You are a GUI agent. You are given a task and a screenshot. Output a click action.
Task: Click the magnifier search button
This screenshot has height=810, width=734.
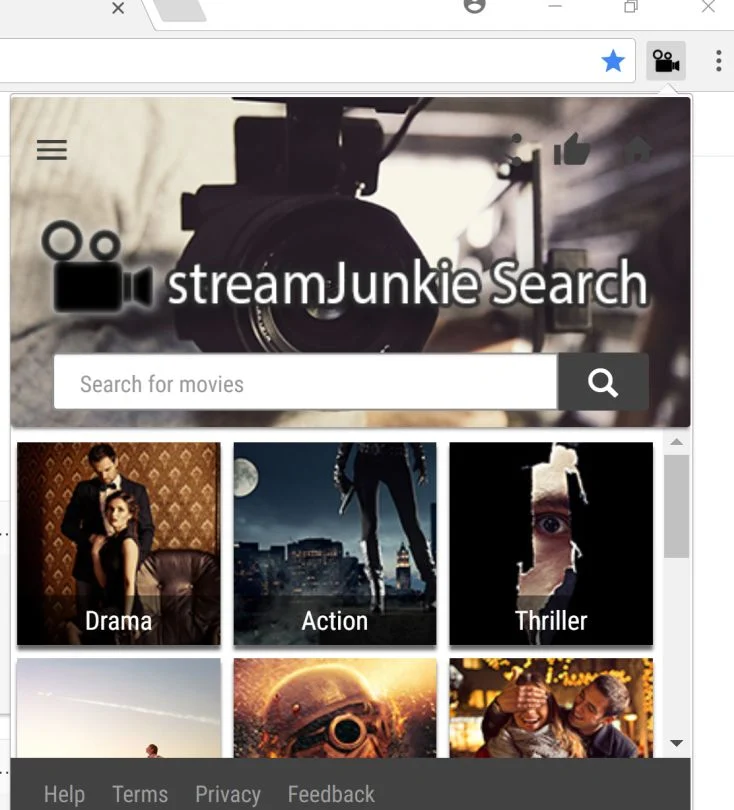(603, 382)
